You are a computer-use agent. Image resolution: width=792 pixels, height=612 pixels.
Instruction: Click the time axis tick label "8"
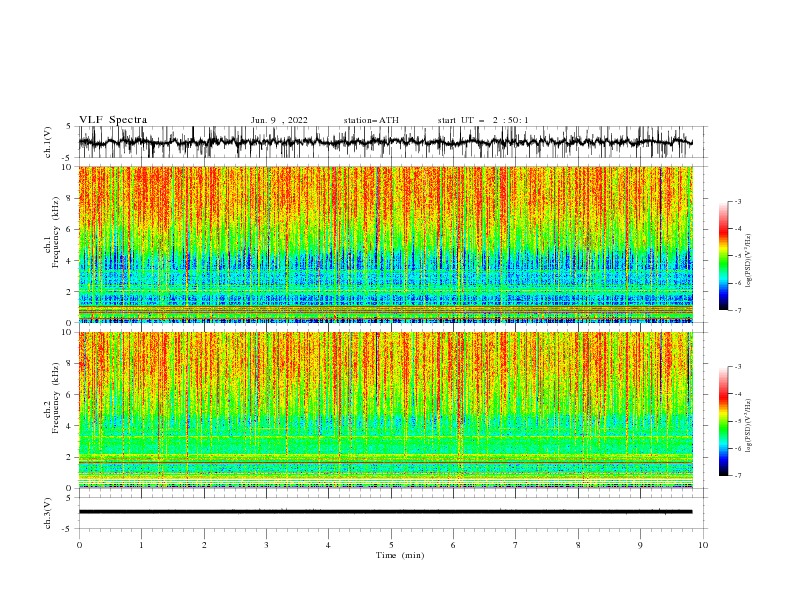(578, 545)
